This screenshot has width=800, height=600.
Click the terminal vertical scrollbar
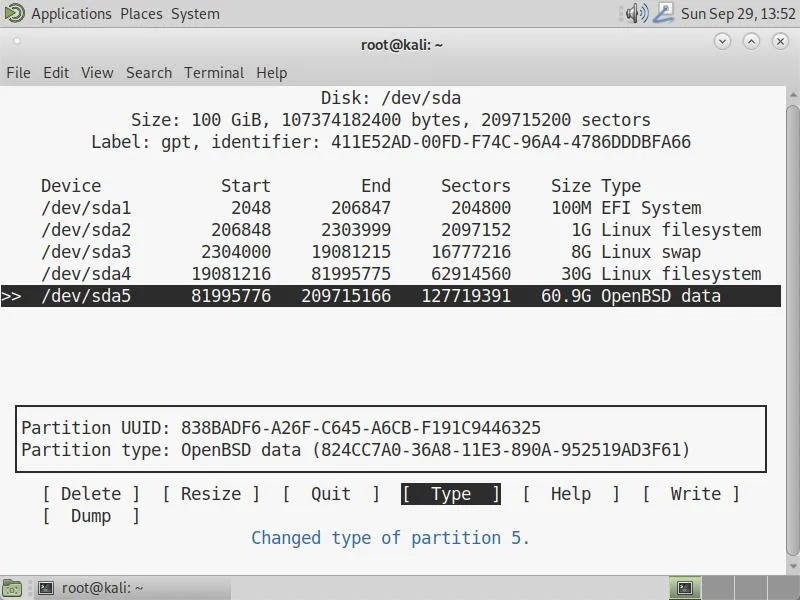792,330
